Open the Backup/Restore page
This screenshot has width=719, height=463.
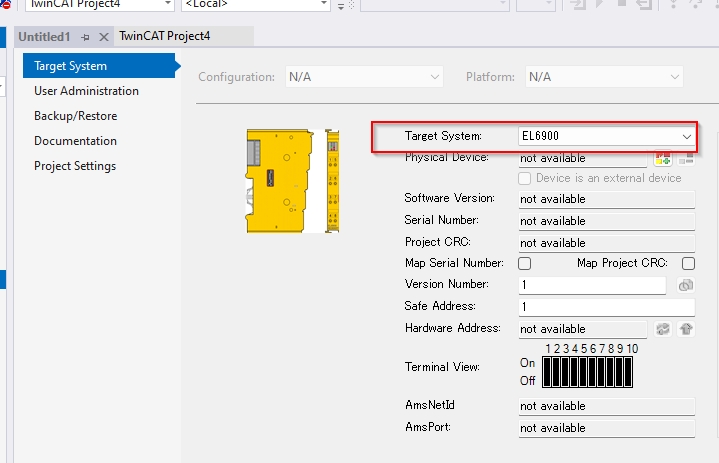(76, 116)
